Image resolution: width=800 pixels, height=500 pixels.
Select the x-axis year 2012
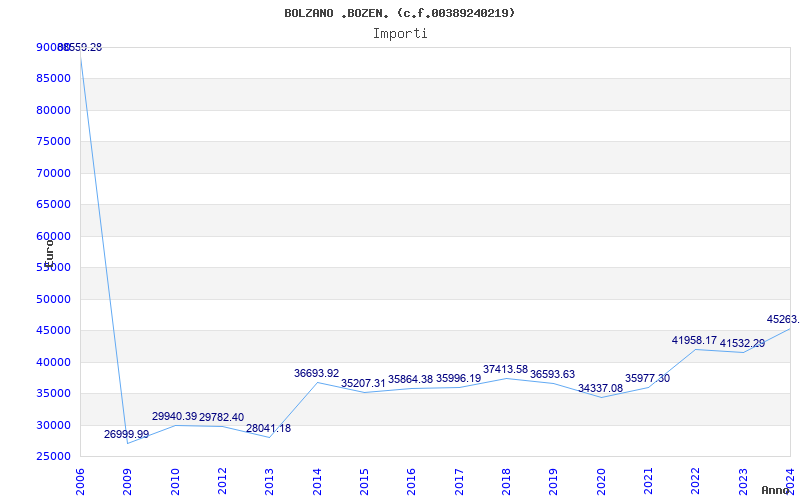point(222,482)
